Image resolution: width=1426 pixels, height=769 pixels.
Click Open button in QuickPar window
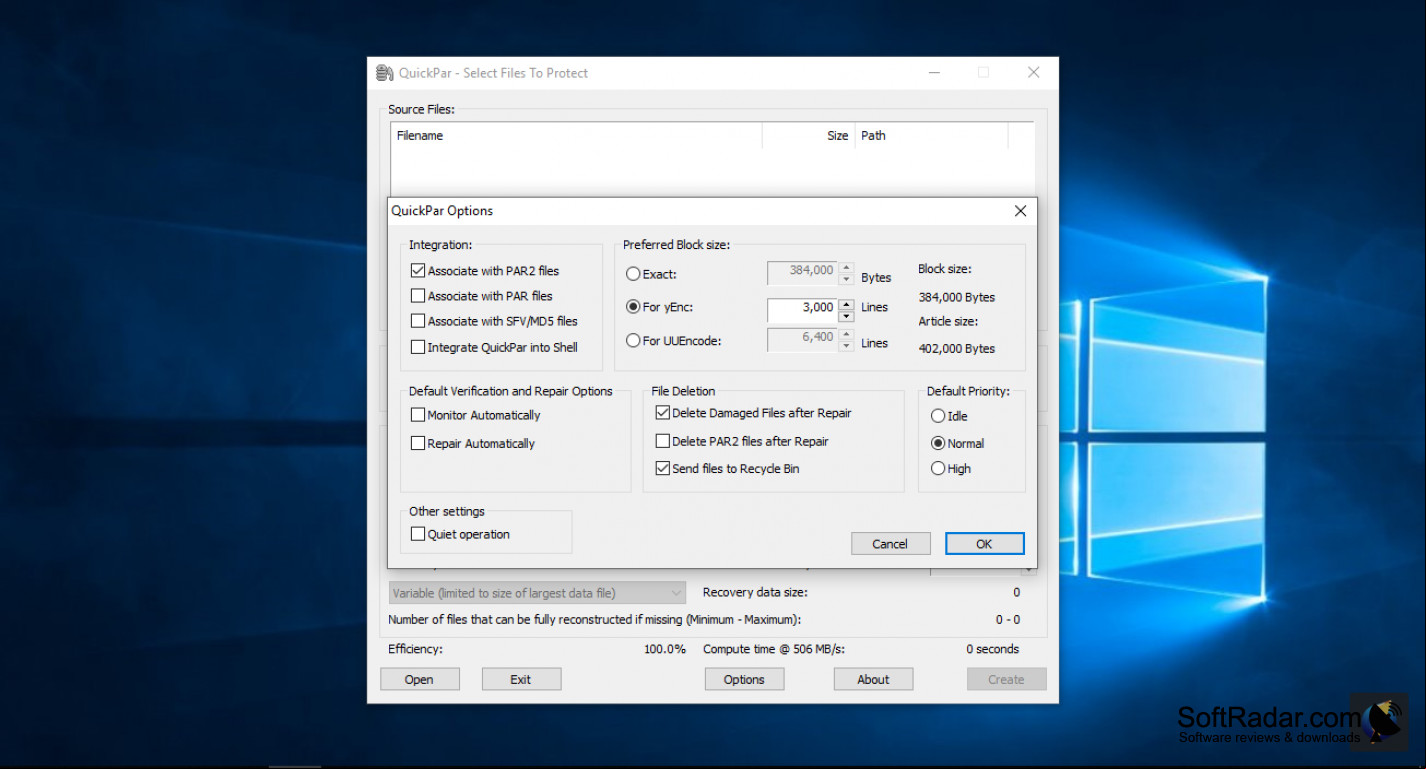coord(419,679)
